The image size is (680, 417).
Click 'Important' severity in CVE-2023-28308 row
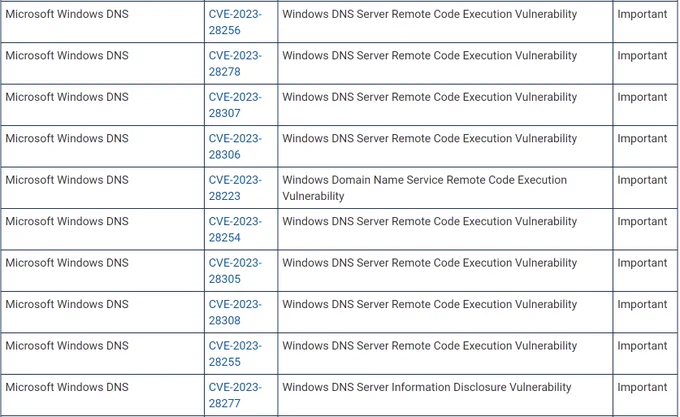tap(642, 304)
